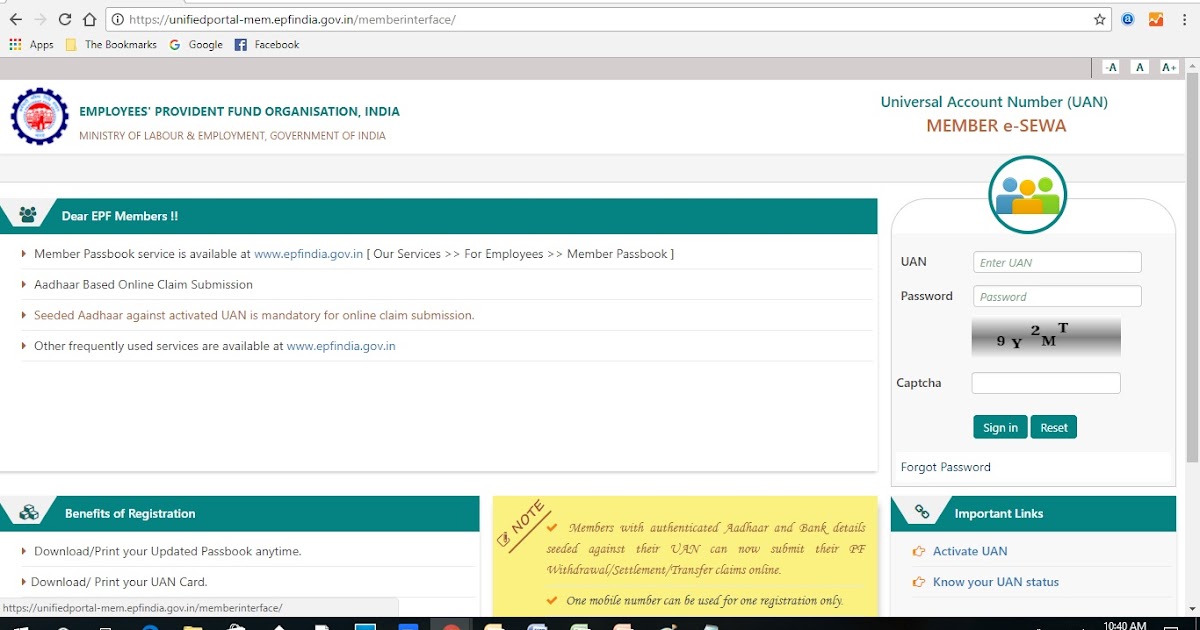1200x630 pixels.
Task: Reload the current page
Action: pos(64,18)
